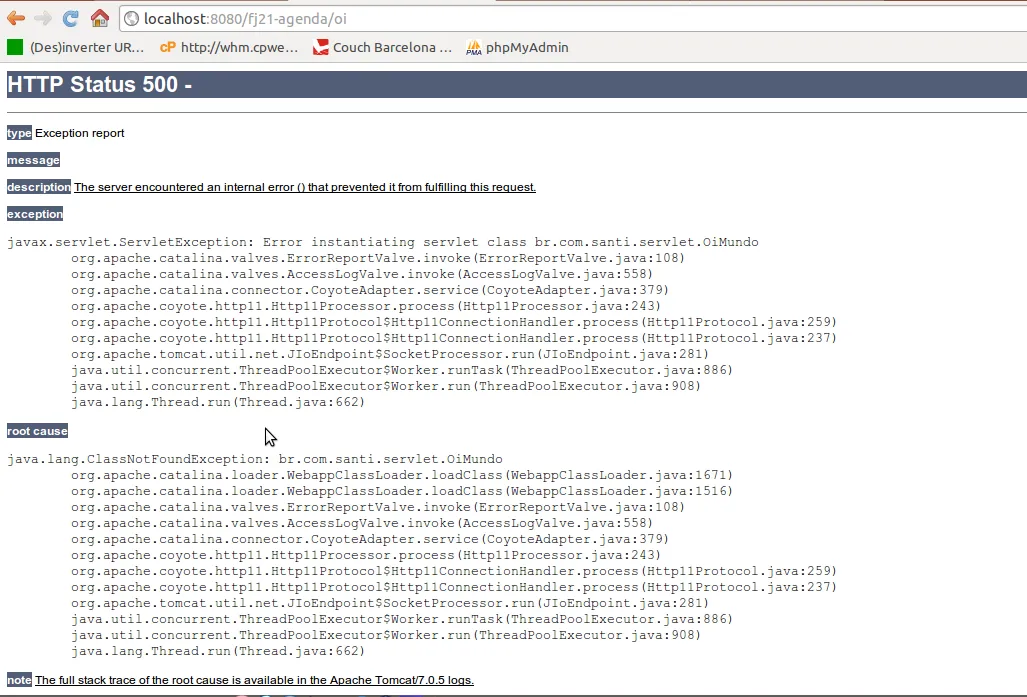Open the (Des)inverter URL bookmark
Viewport: 1027px width, 697px height.
[75, 47]
